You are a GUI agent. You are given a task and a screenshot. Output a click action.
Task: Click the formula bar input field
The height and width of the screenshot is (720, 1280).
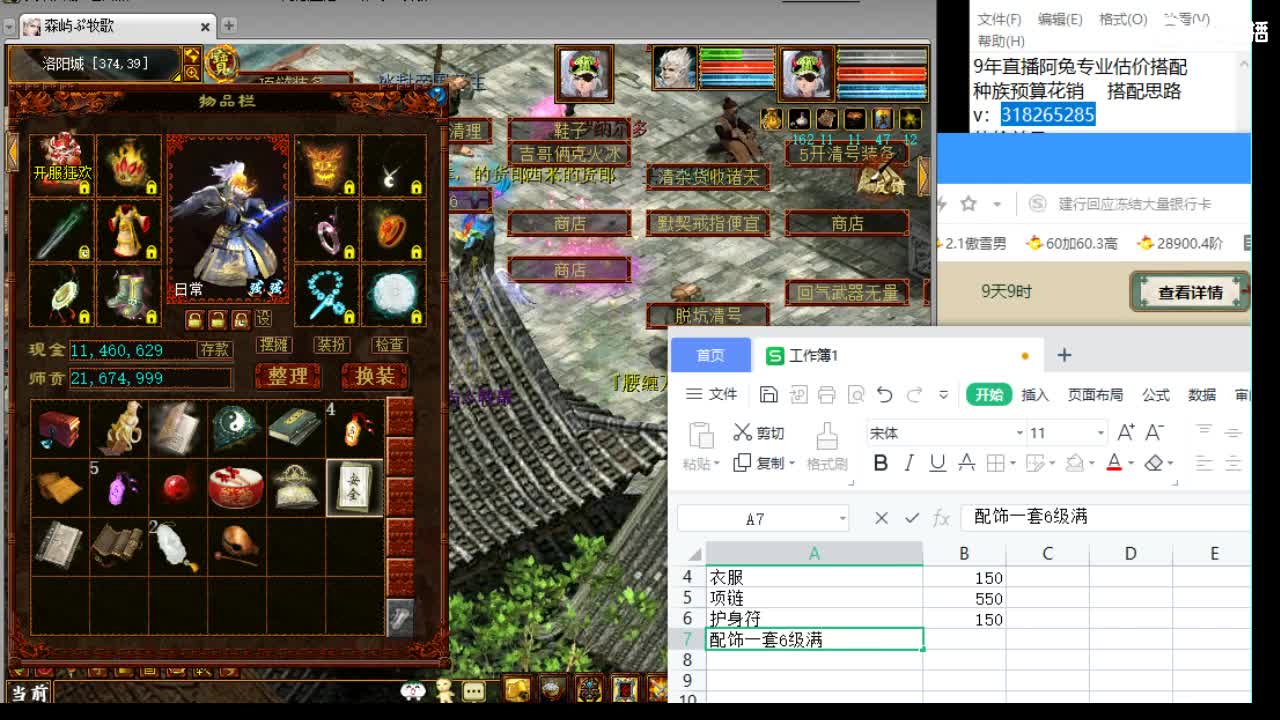tap(1106, 517)
